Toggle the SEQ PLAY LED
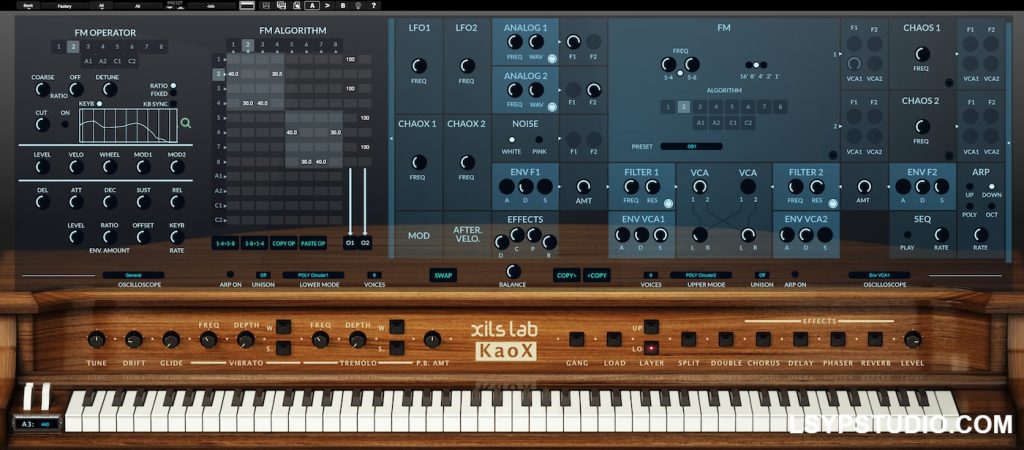 pyautogui.click(x=907, y=234)
